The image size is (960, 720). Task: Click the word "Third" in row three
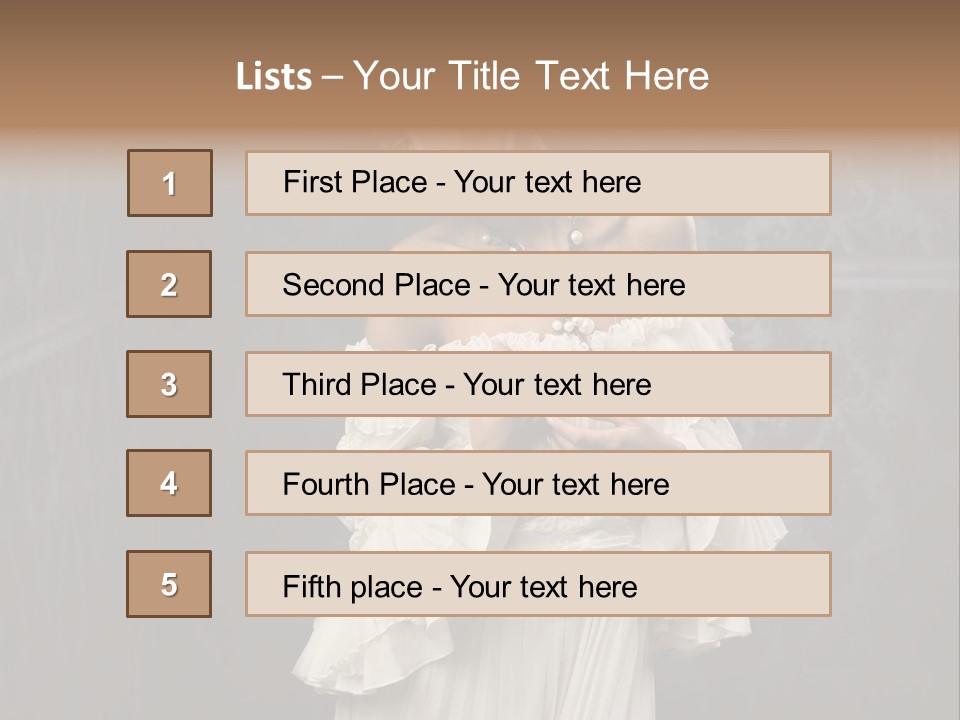320,385
